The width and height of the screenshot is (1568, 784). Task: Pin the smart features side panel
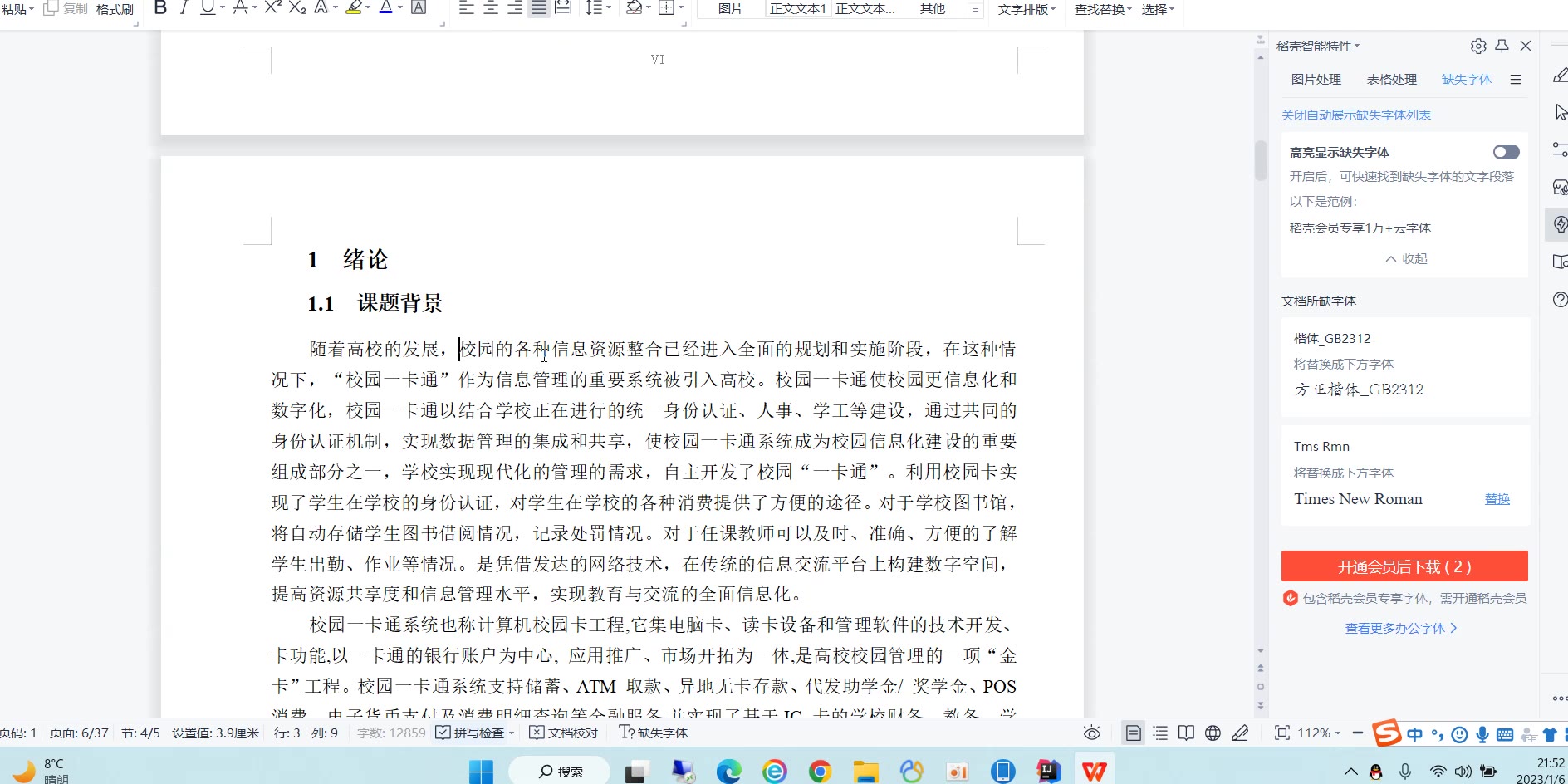(x=1502, y=47)
